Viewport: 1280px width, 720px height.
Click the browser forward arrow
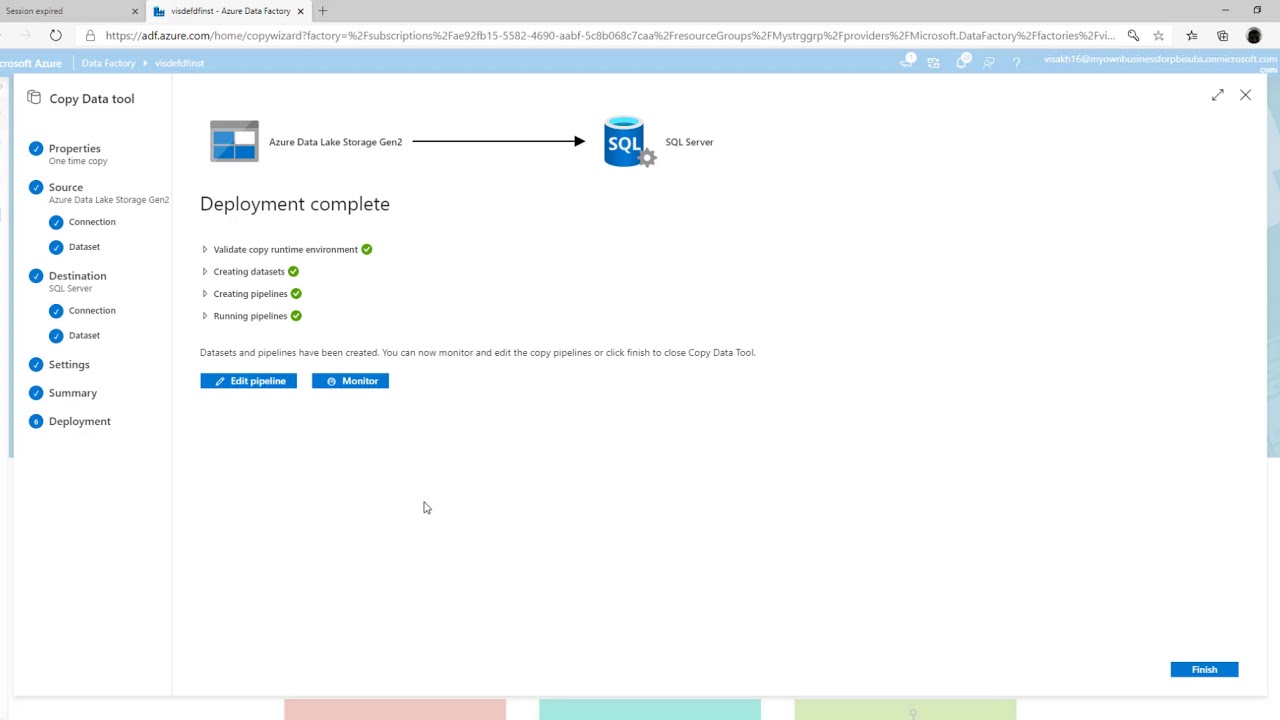[x=26, y=35]
